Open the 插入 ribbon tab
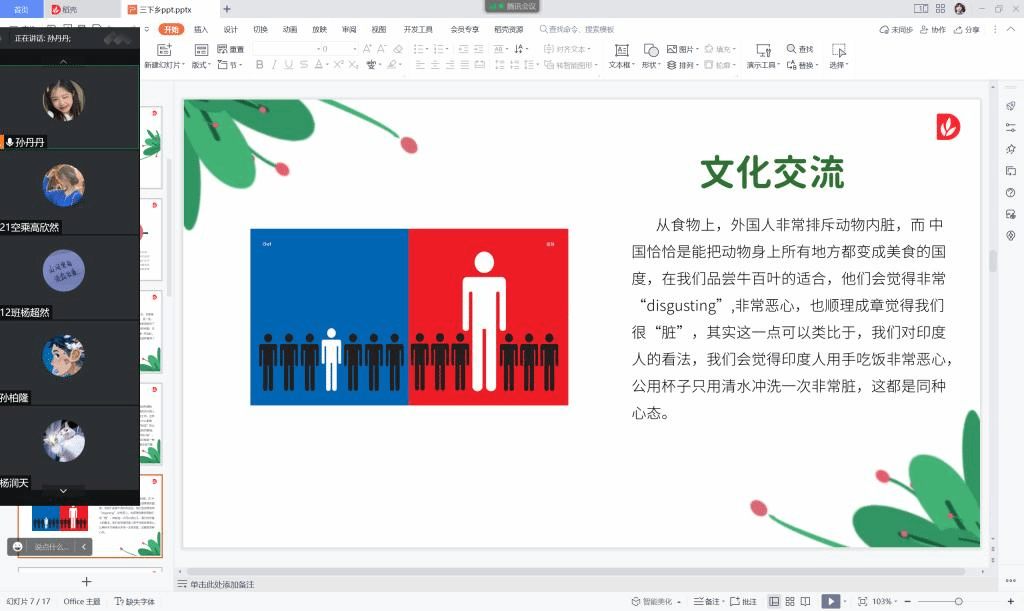Viewport: 1024px width, 611px height. click(201, 29)
